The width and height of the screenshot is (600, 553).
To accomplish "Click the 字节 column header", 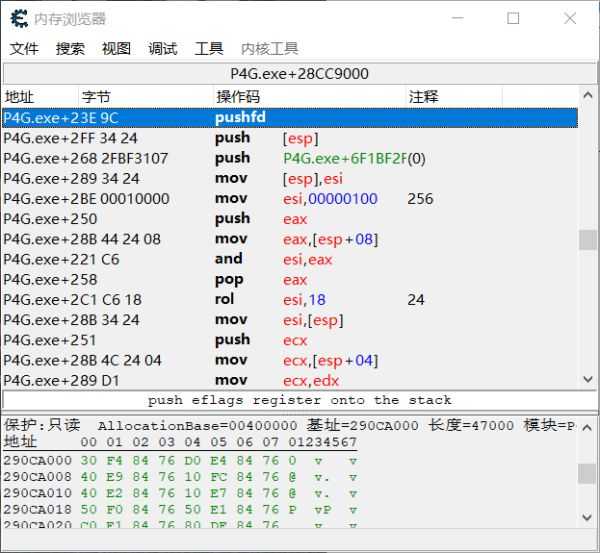I will click(x=96, y=97).
